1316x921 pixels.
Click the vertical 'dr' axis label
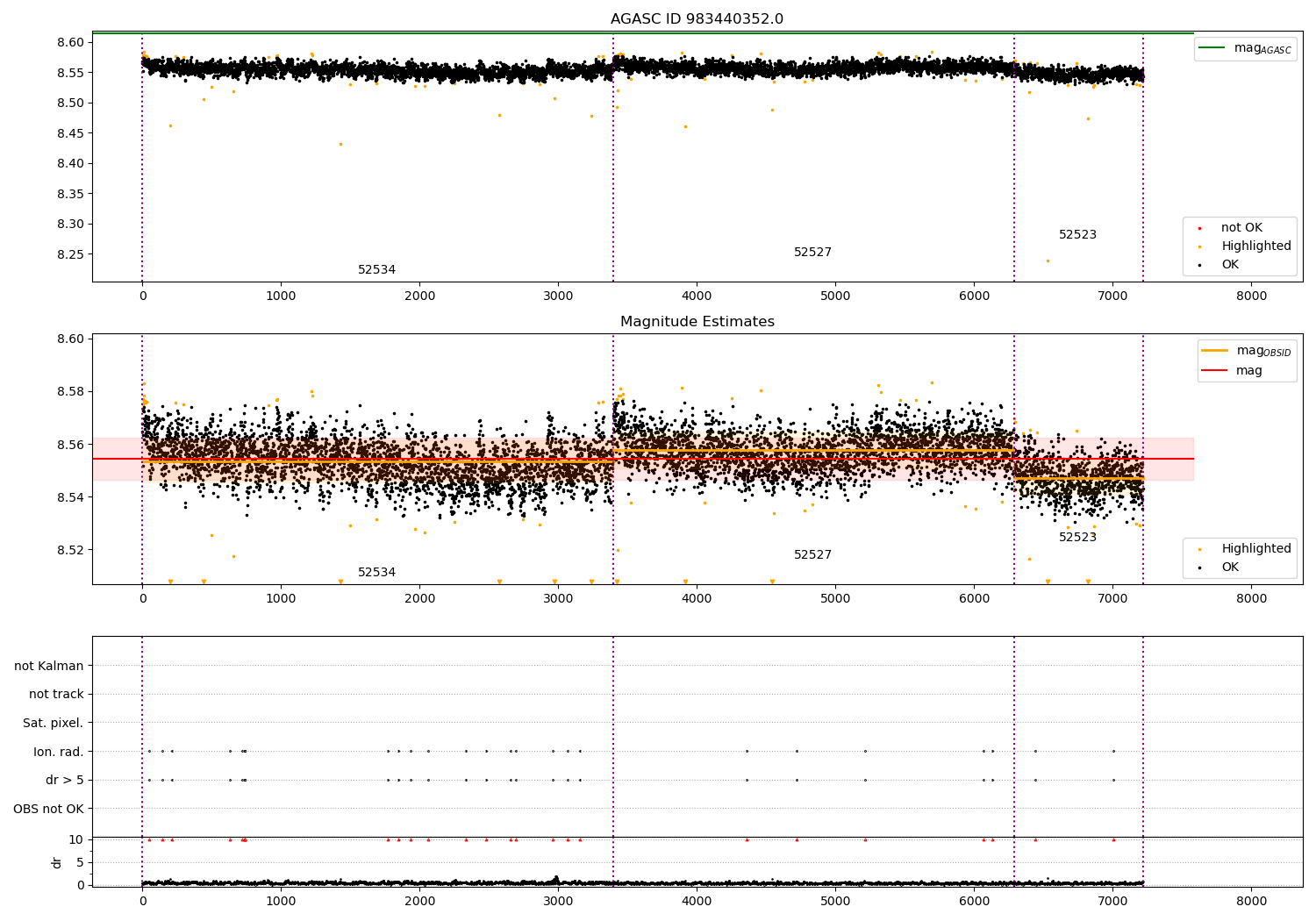[x=57, y=862]
